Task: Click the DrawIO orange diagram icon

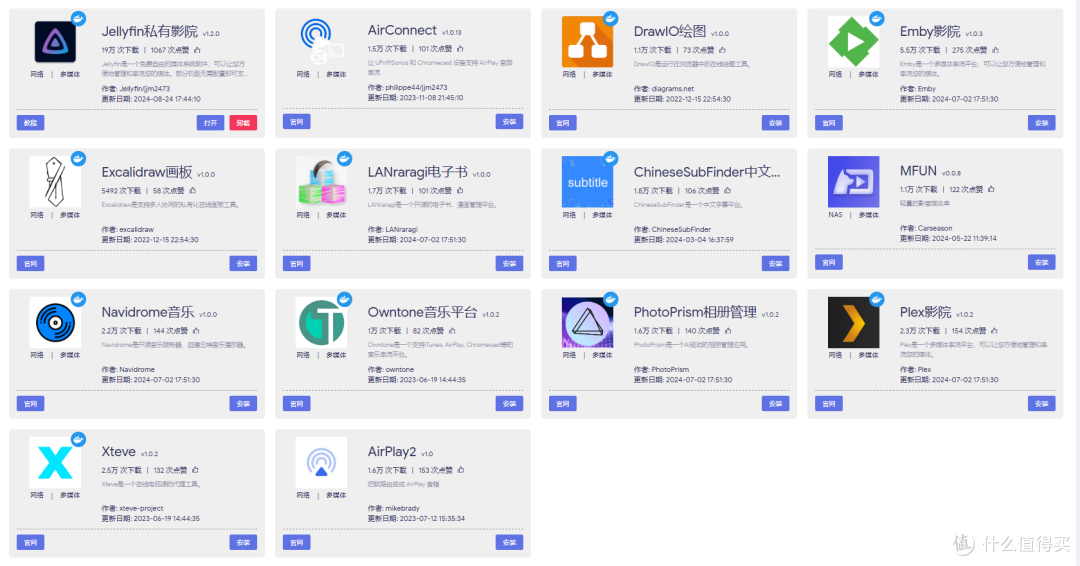Action: pos(587,42)
